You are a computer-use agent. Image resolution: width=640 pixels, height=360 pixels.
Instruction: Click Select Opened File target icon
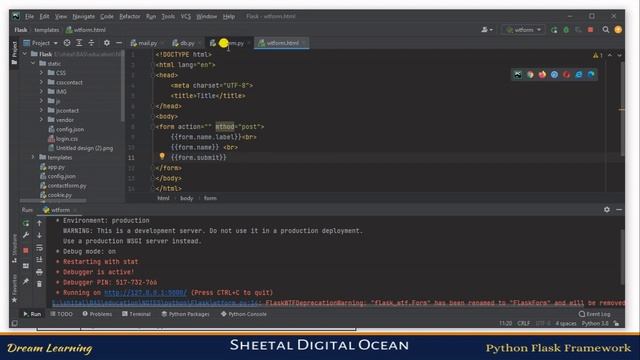(x=67, y=43)
